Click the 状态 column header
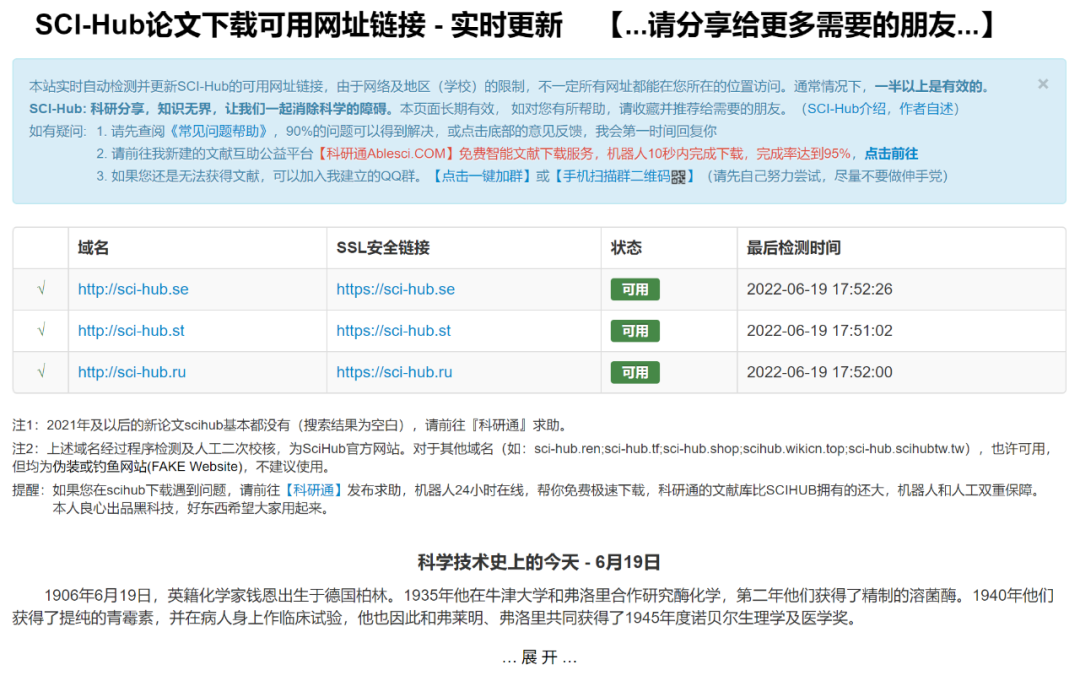 (626, 248)
